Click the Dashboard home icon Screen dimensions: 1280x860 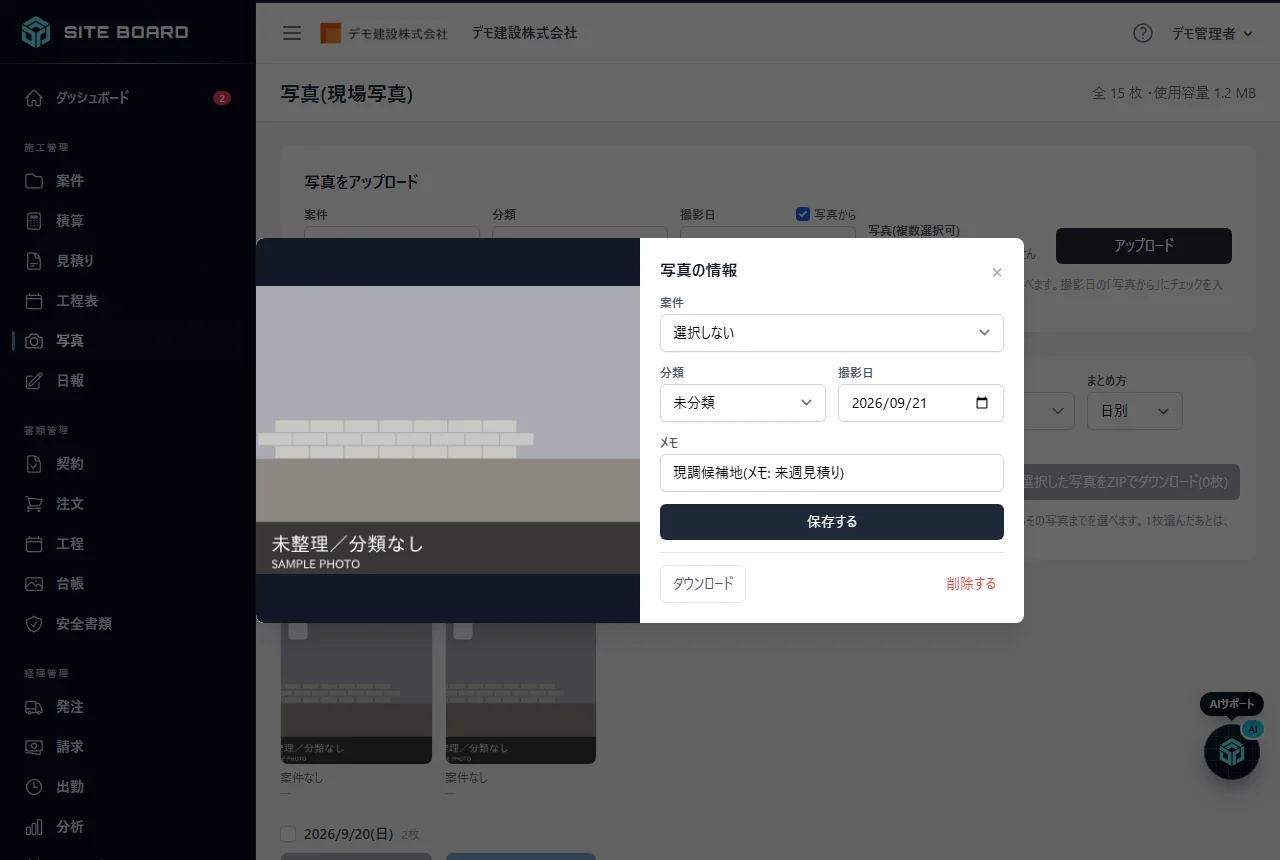(34, 98)
